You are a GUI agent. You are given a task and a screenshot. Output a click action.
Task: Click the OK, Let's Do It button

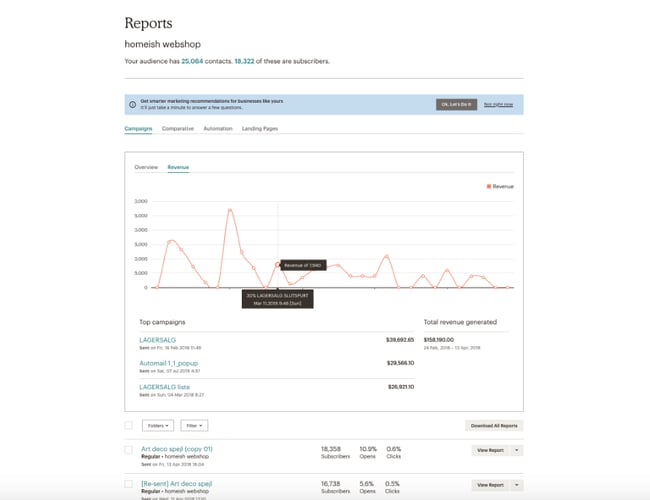(455, 104)
